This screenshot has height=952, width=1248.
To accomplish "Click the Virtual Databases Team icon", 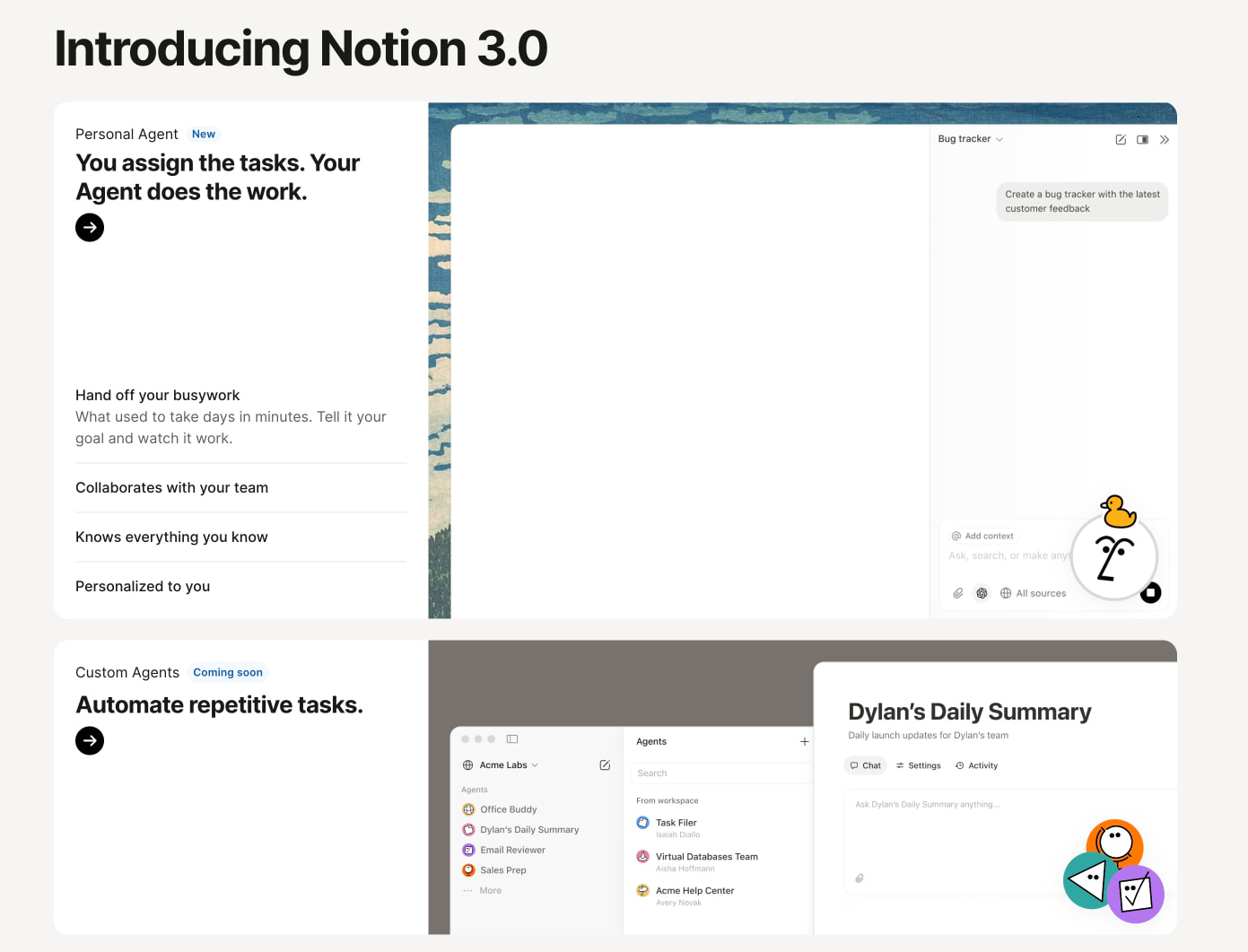I will 642,856.
